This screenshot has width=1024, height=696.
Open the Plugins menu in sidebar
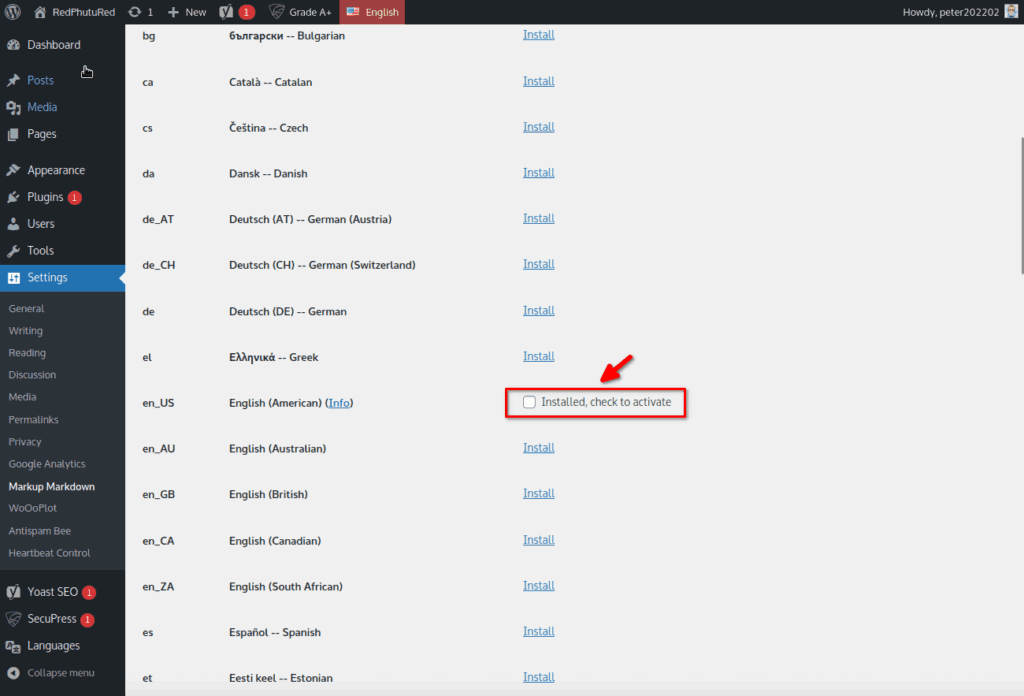coord(45,197)
